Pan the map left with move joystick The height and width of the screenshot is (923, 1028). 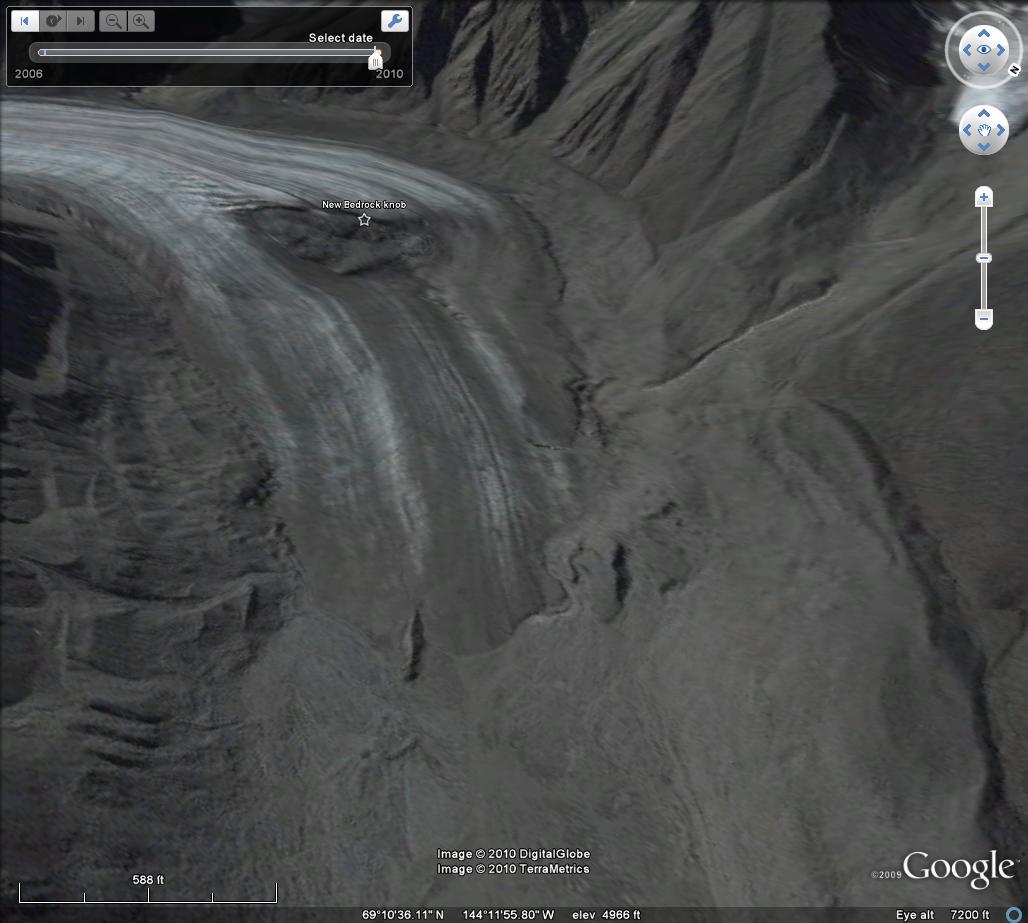point(967,130)
